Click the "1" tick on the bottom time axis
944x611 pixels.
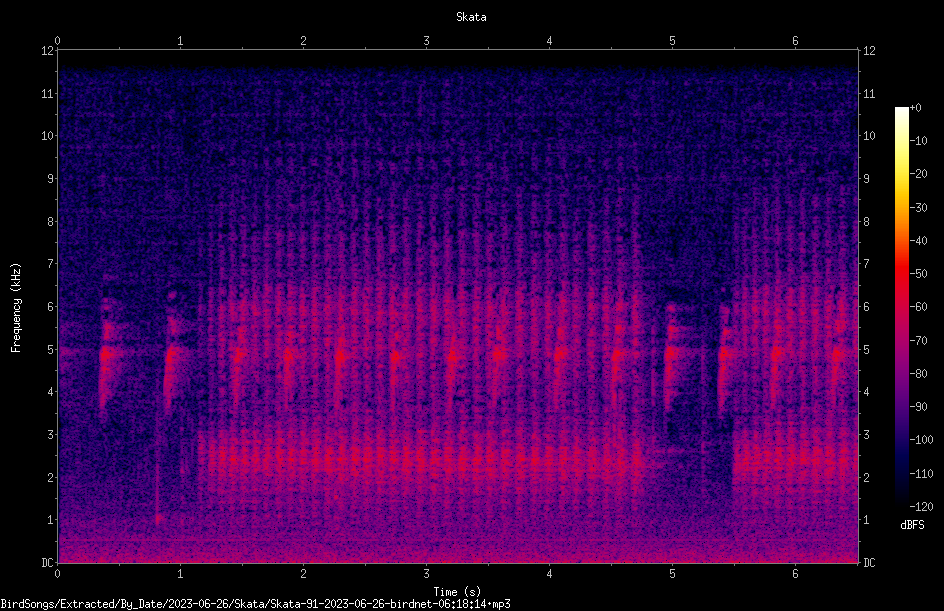(180, 574)
